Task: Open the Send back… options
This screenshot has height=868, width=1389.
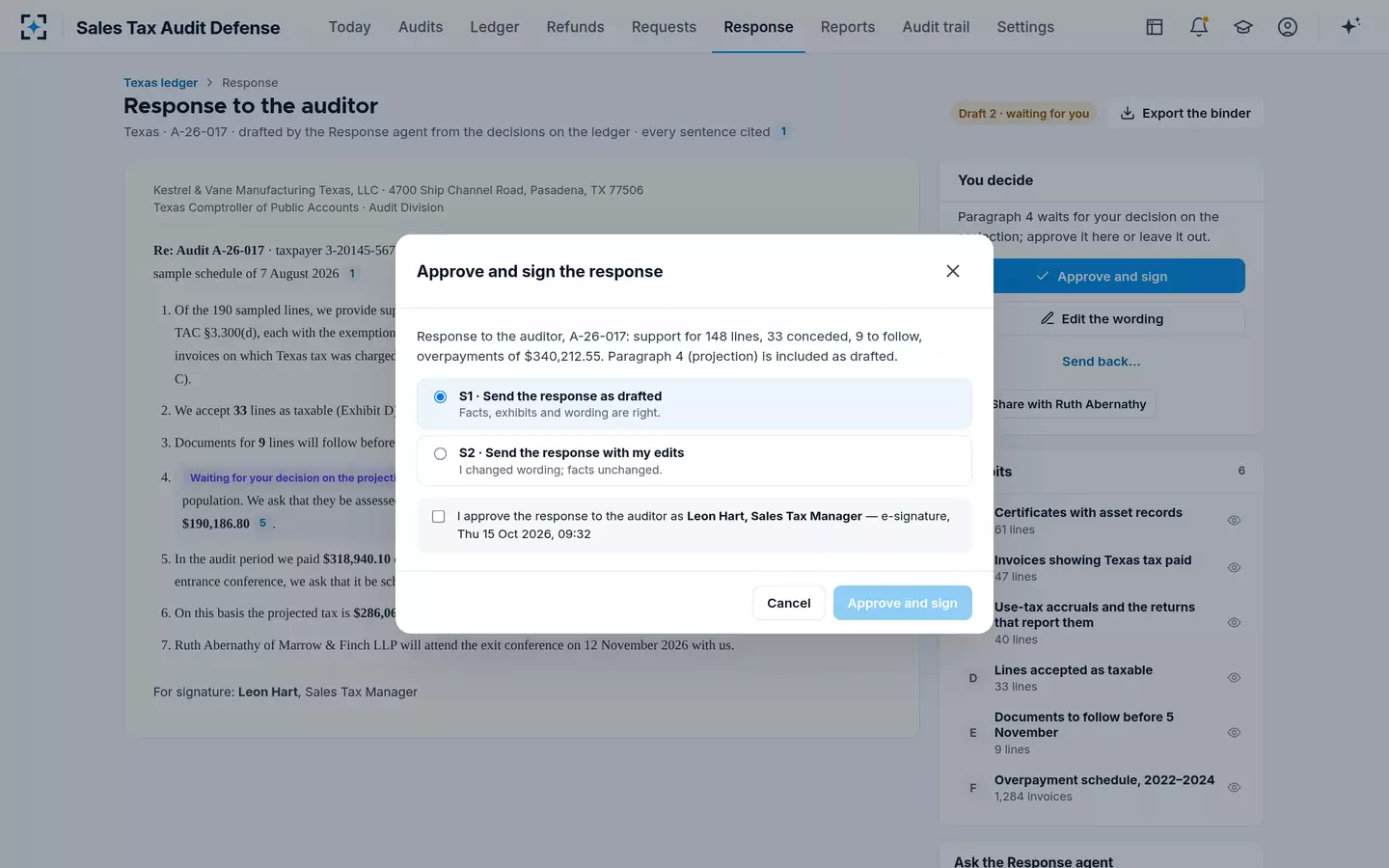Action: pos(1101,361)
